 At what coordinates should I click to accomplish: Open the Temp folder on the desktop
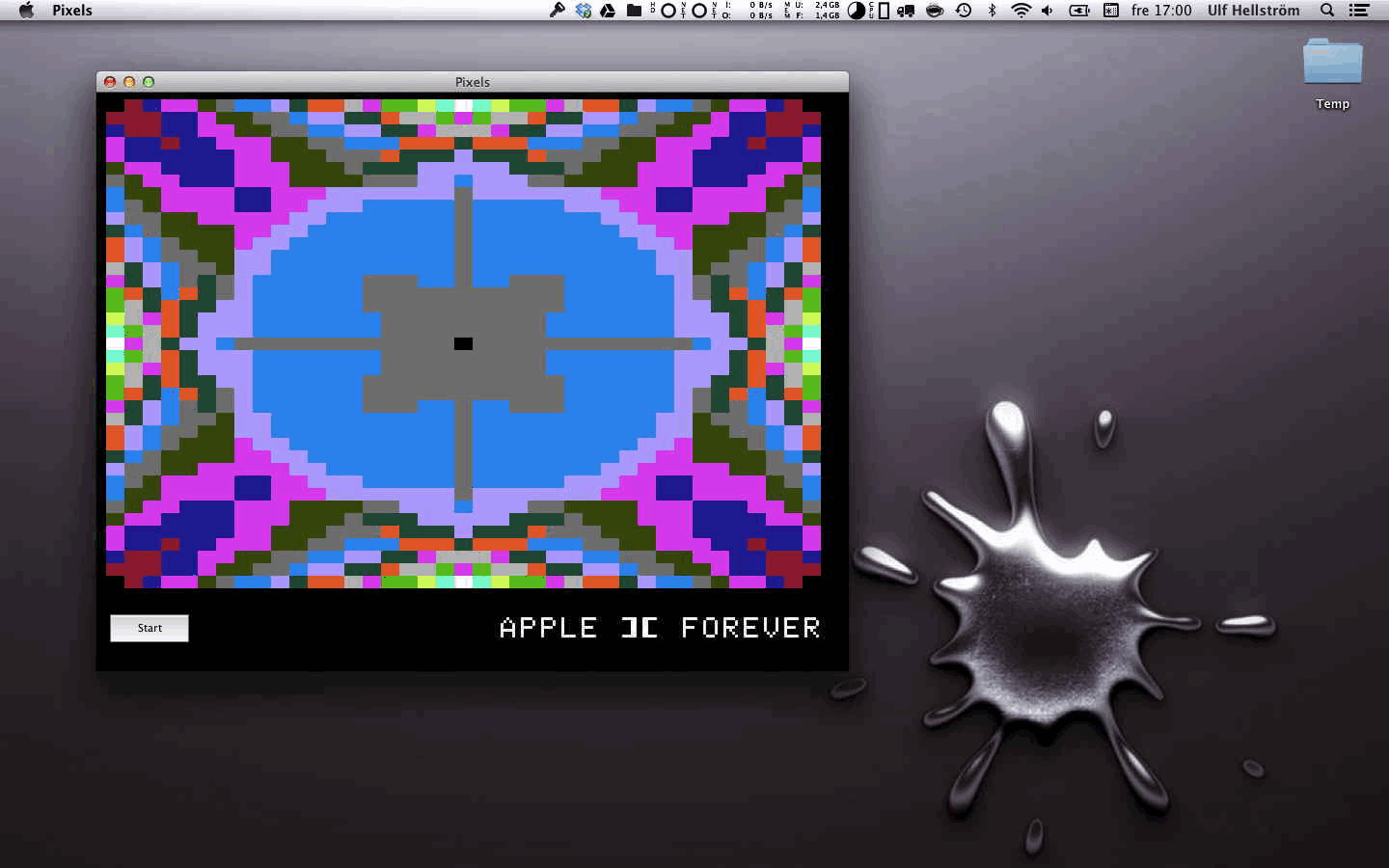click(1333, 74)
